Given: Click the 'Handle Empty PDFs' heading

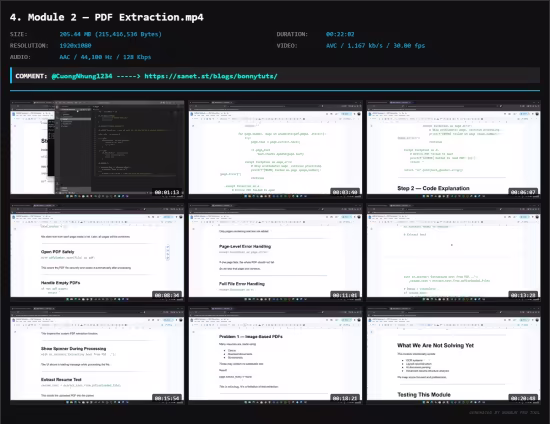Looking at the screenshot, I should click(60, 283).
